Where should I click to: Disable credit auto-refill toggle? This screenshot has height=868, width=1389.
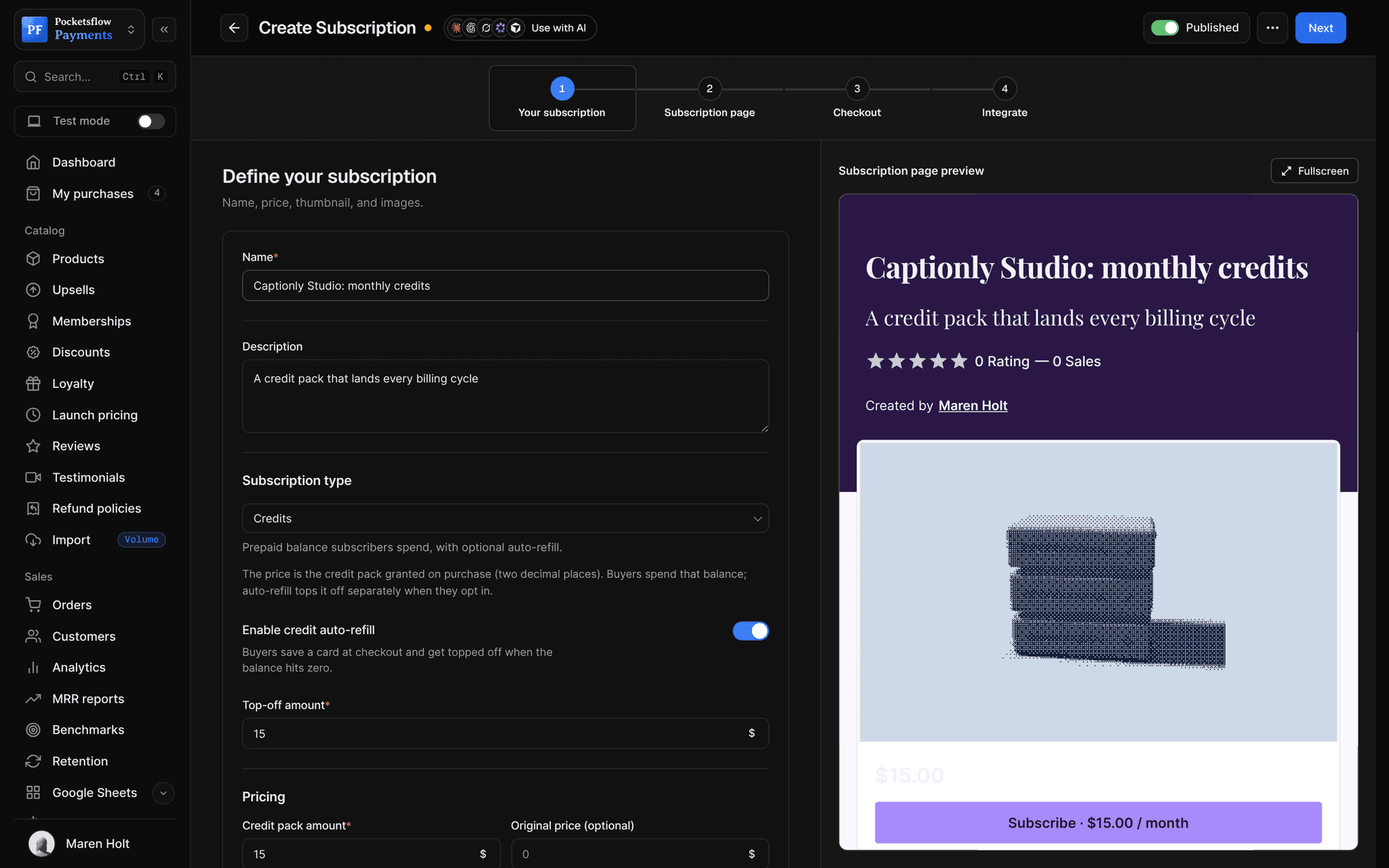point(750,631)
